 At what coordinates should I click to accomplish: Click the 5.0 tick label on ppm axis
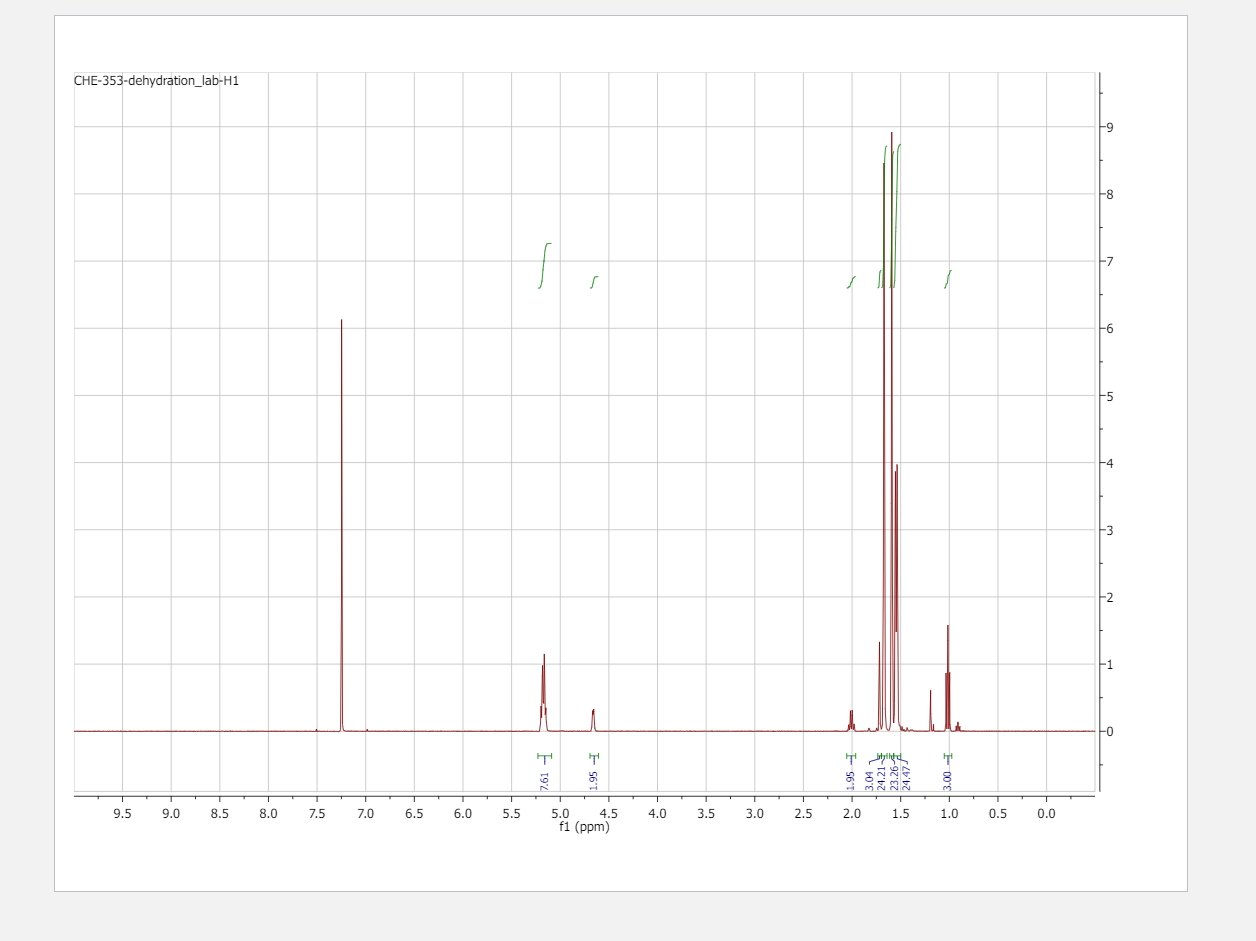(x=560, y=814)
